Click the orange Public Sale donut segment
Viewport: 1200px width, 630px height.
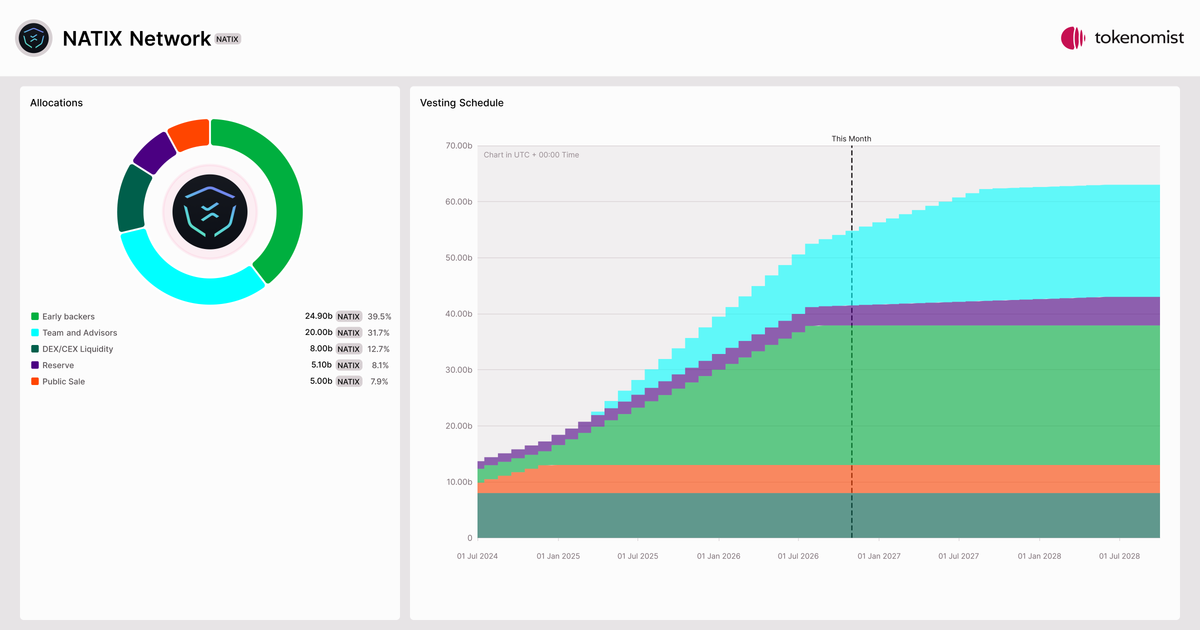[189, 134]
